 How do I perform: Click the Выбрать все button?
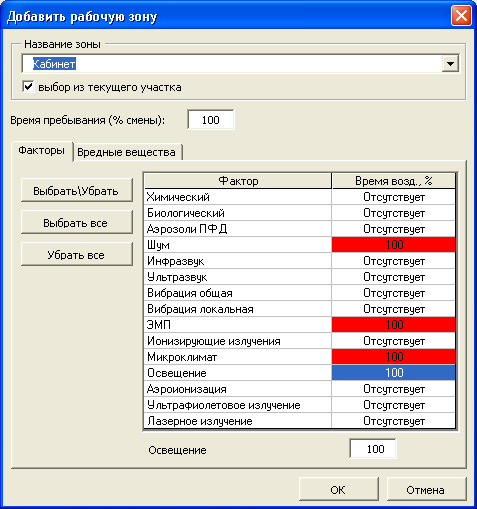pyautogui.click(x=76, y=223)
